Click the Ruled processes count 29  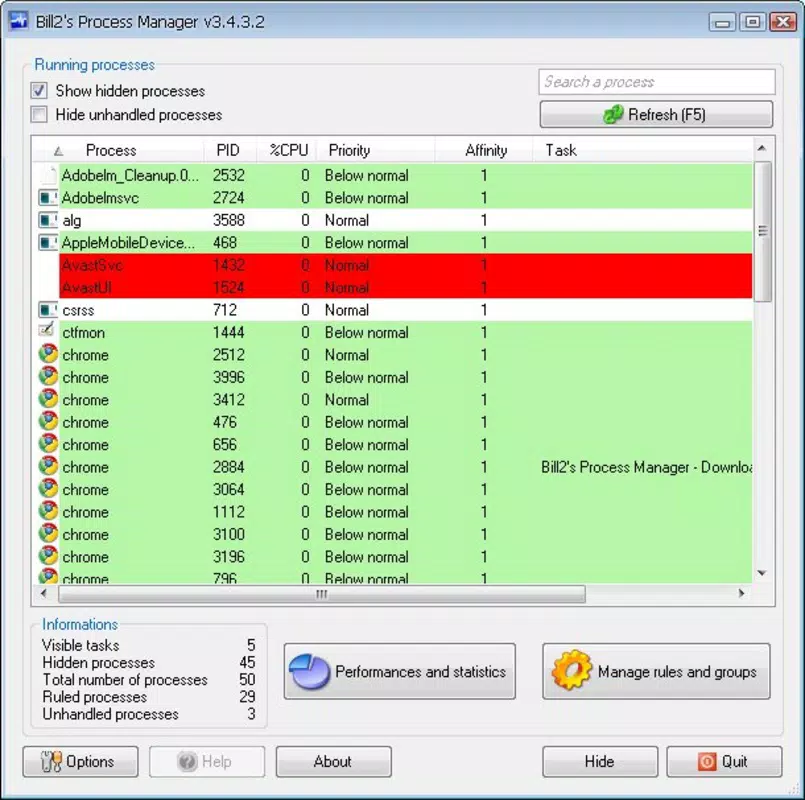[x=247, y=697]
